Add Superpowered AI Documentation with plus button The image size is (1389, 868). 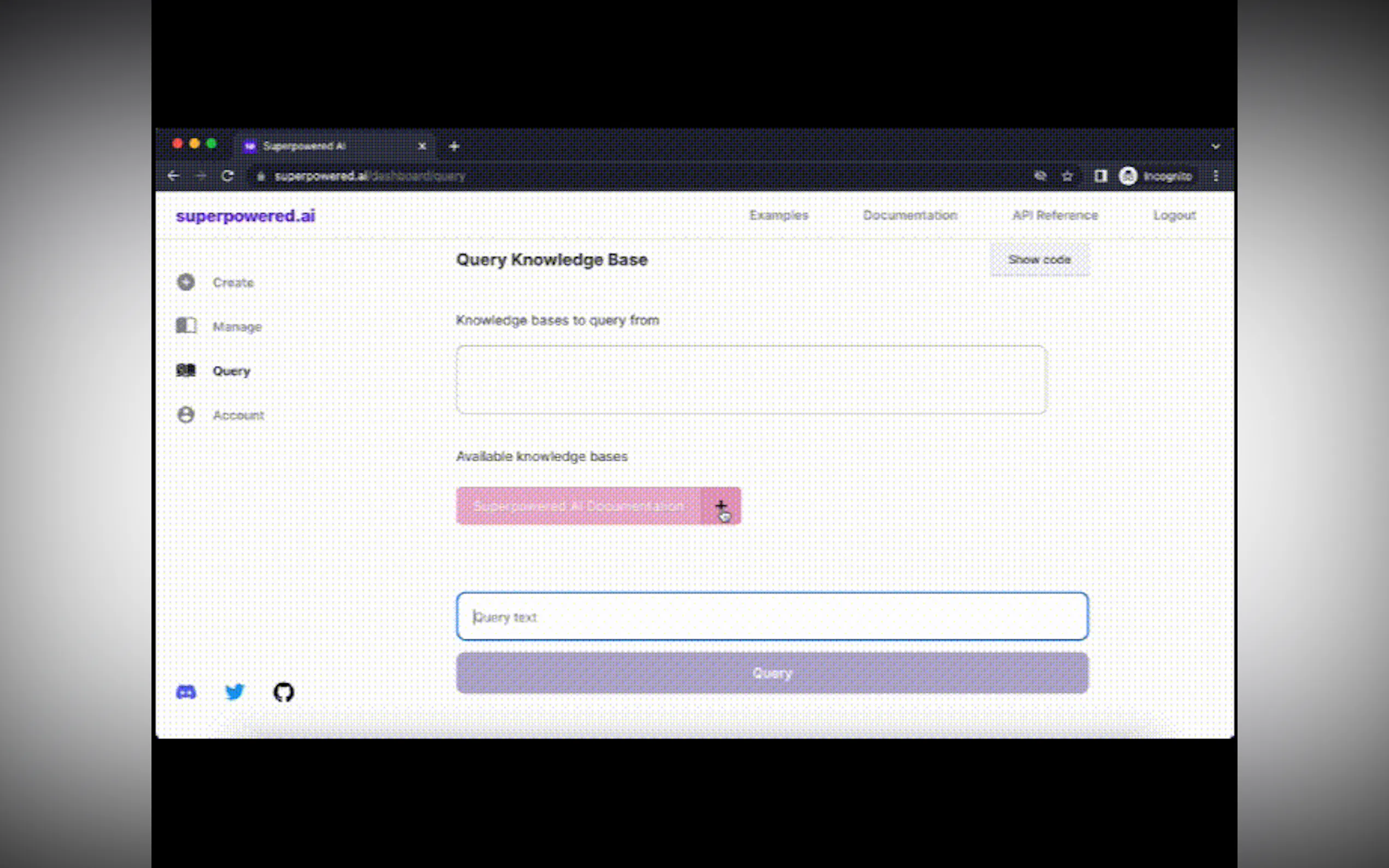coord(721,505)
